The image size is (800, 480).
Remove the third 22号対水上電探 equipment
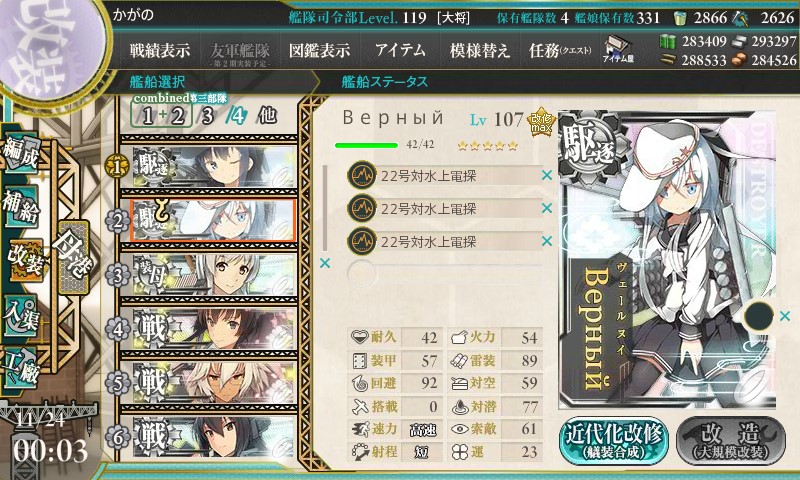tap(546, 241)
